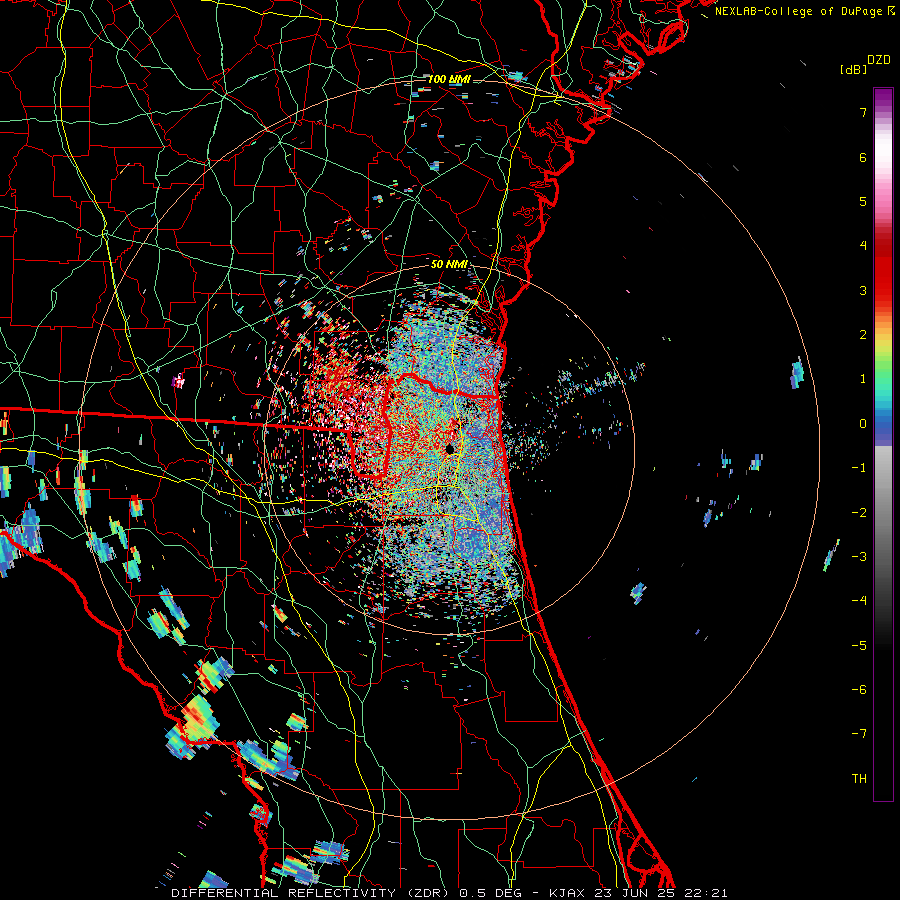Click the positive 1 value on the scale

(x=863, y=379)
